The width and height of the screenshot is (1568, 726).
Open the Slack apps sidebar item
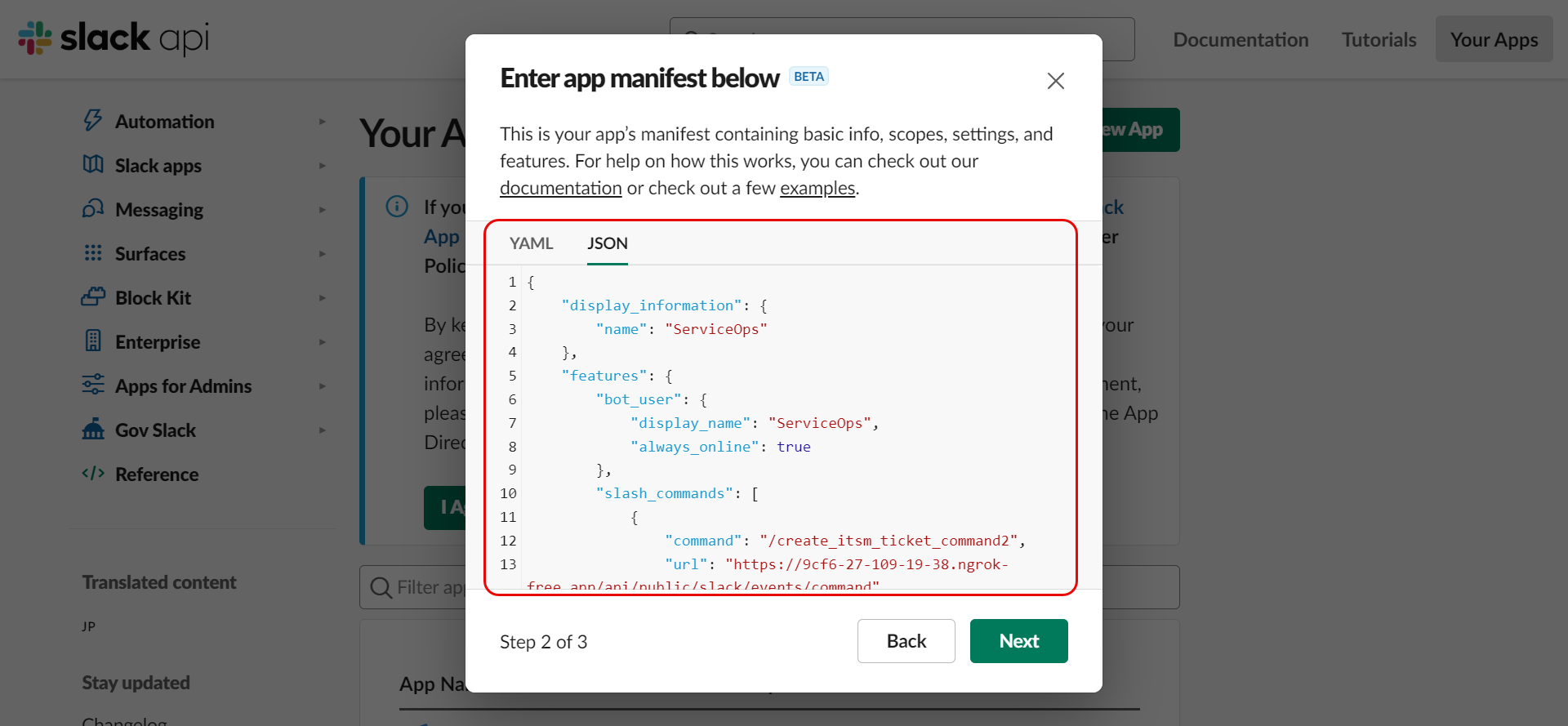[158, 166]
